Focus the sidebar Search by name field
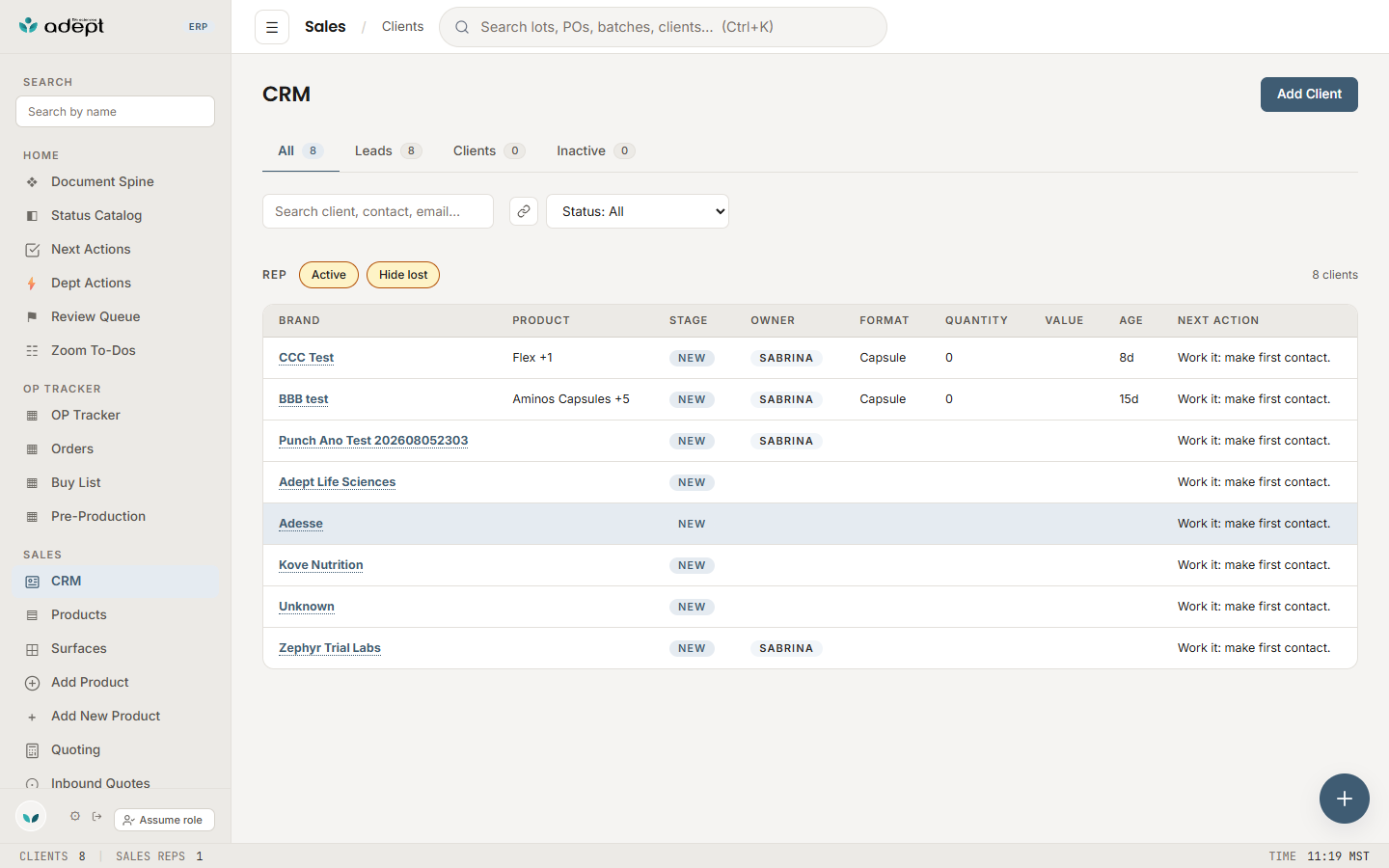Image resolution: width=1389 pixels, height=868 pixels. tap(115, 111)
